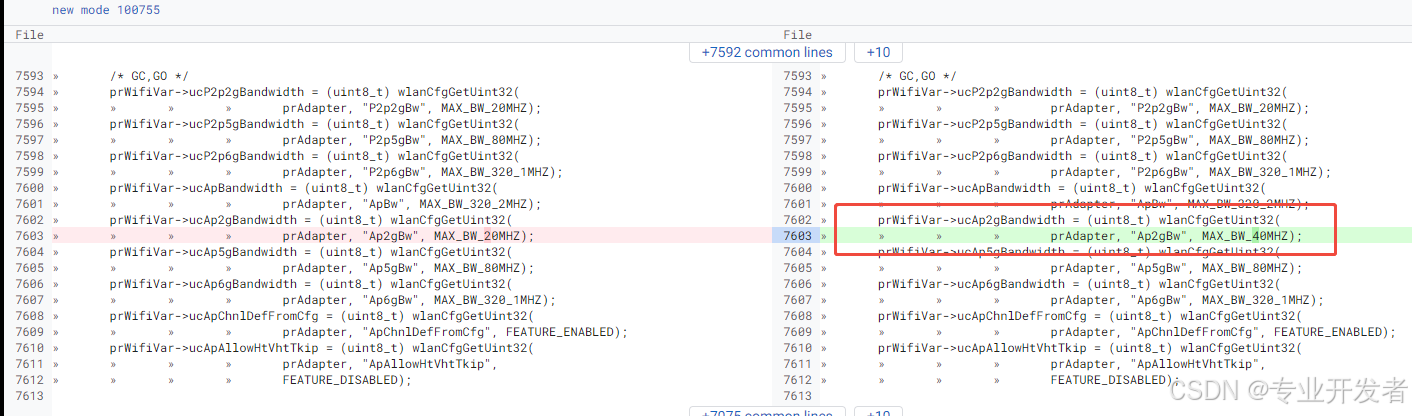Click ucAp2gBandwidth assignment line in left pane

[x=311, y=220]
